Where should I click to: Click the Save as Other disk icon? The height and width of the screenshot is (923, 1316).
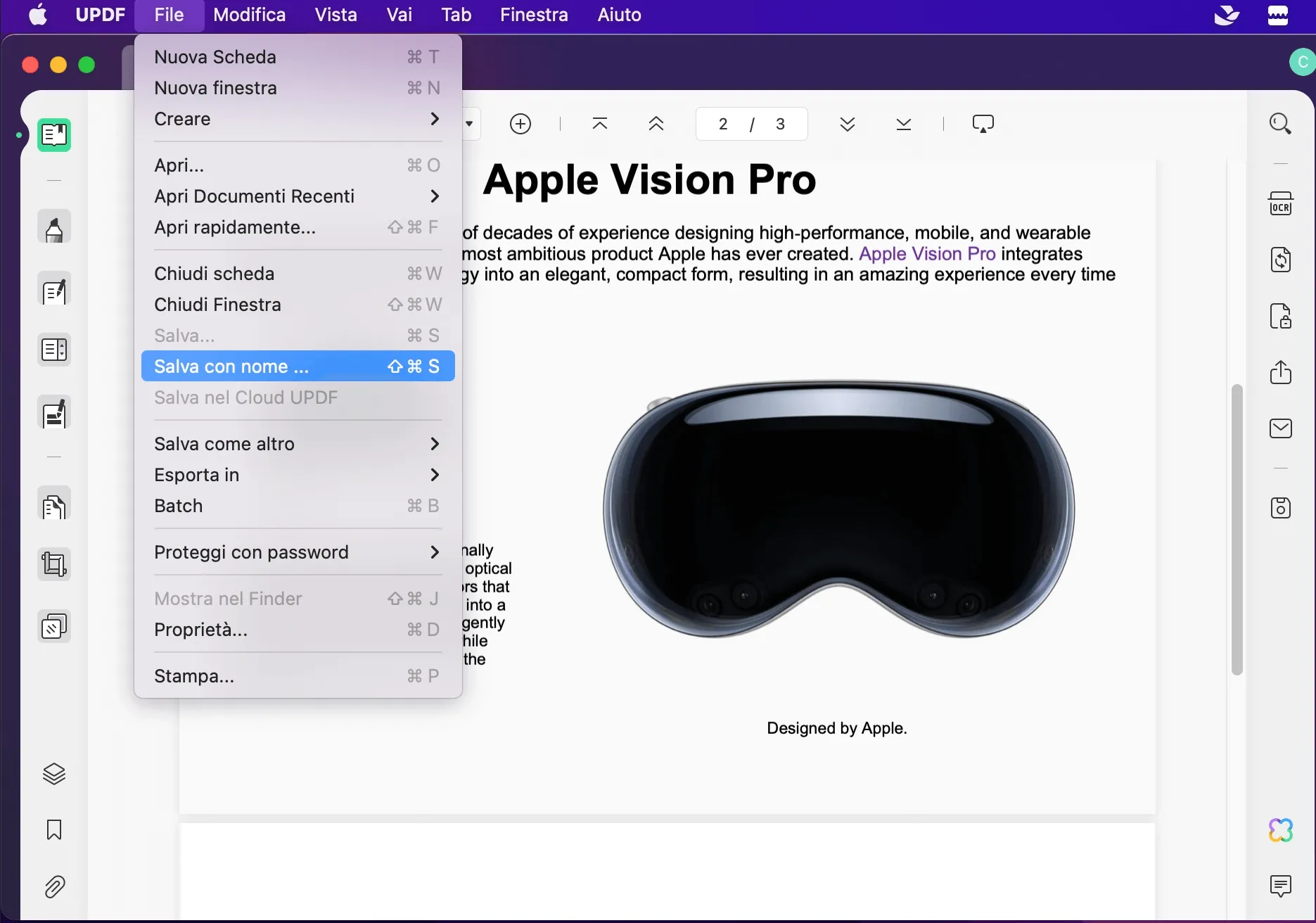(x=1281, y=507)
